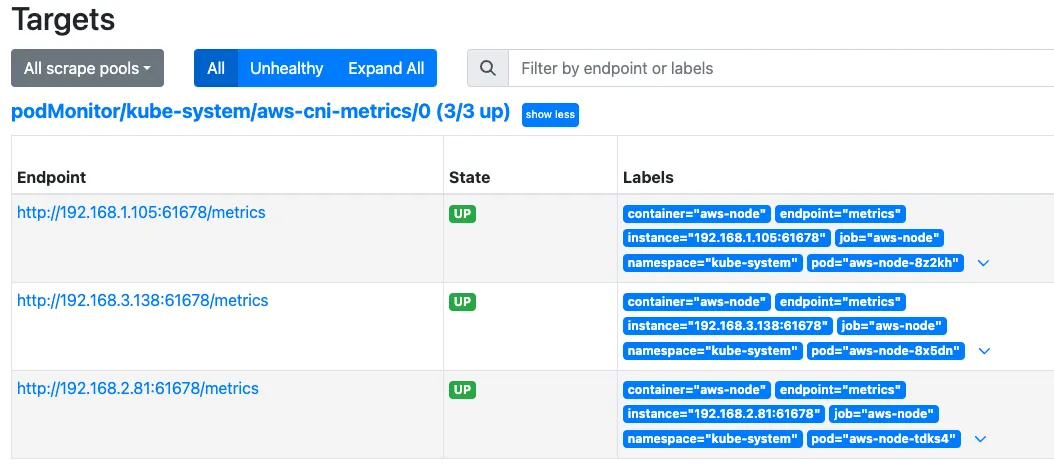Show only Unhealthy targets
1054x464 pixels.
coord(286,68)
